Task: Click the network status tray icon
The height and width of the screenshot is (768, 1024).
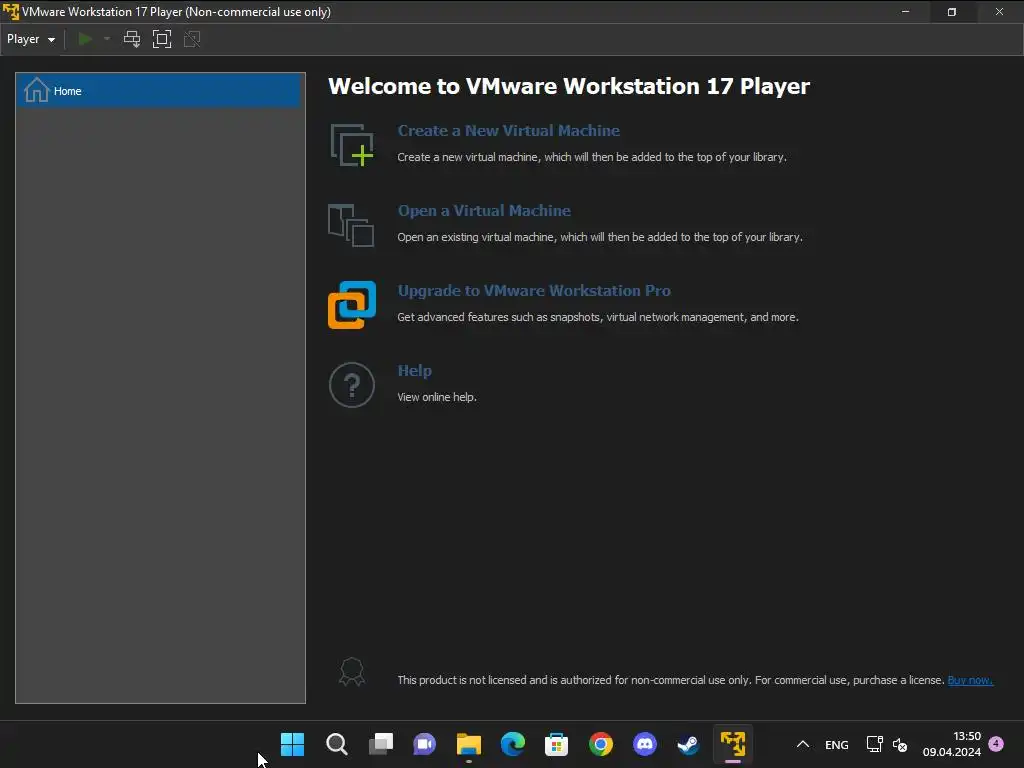Action: click(874, 744)
